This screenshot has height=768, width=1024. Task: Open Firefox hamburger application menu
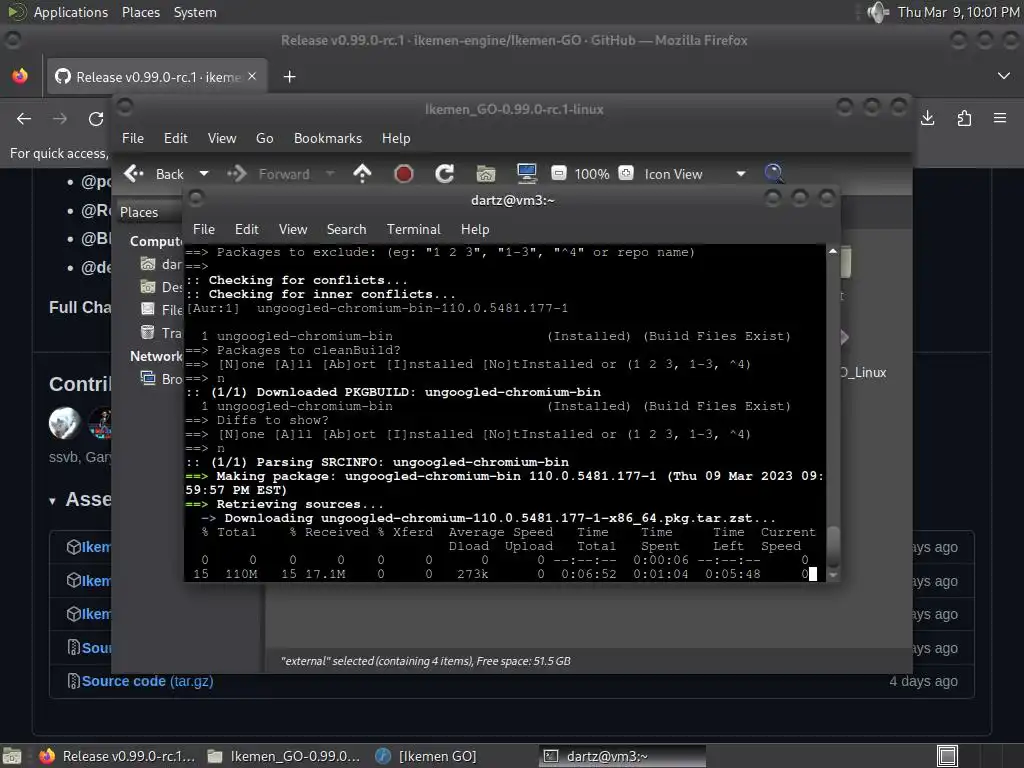point(1000,118)
